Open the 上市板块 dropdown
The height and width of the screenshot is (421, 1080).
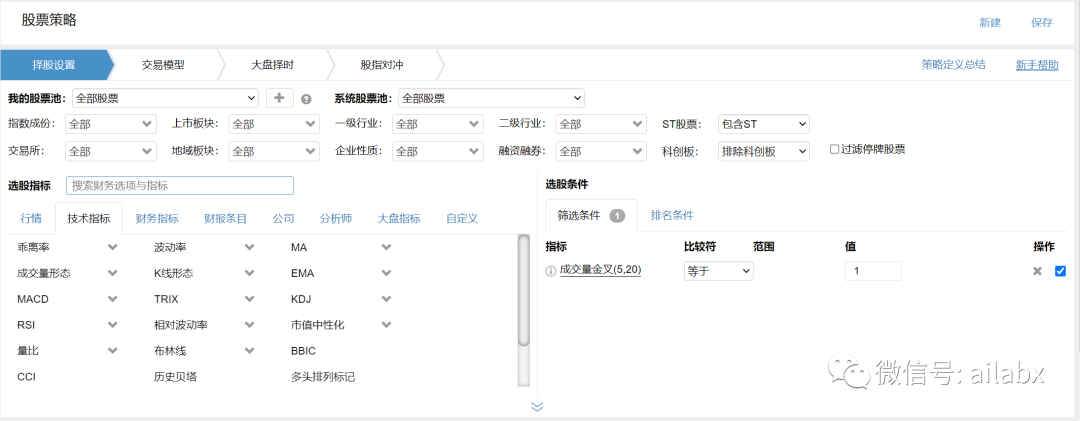click(x=274, y=124)
